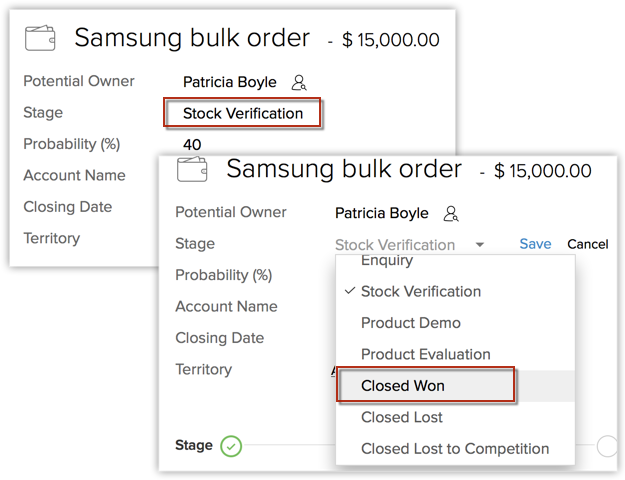This screenshot has width=625, height=480.
Task: Click the Probability value 40
Action: tap(192, 145)
